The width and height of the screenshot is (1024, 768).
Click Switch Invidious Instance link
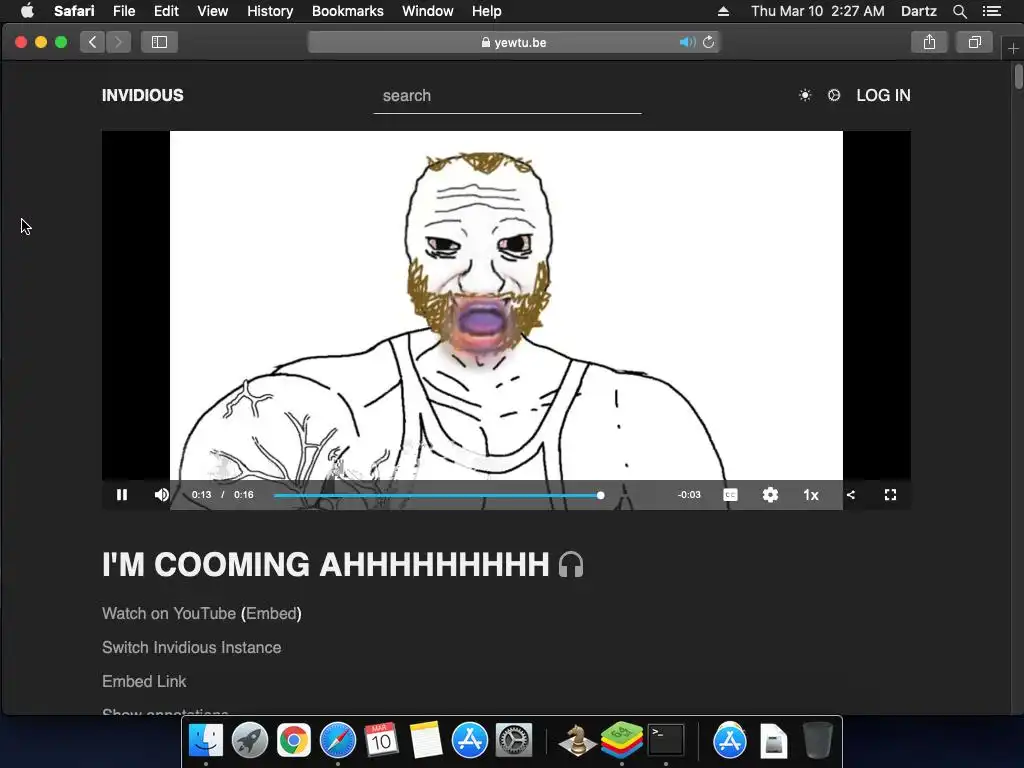pos(191,648)
